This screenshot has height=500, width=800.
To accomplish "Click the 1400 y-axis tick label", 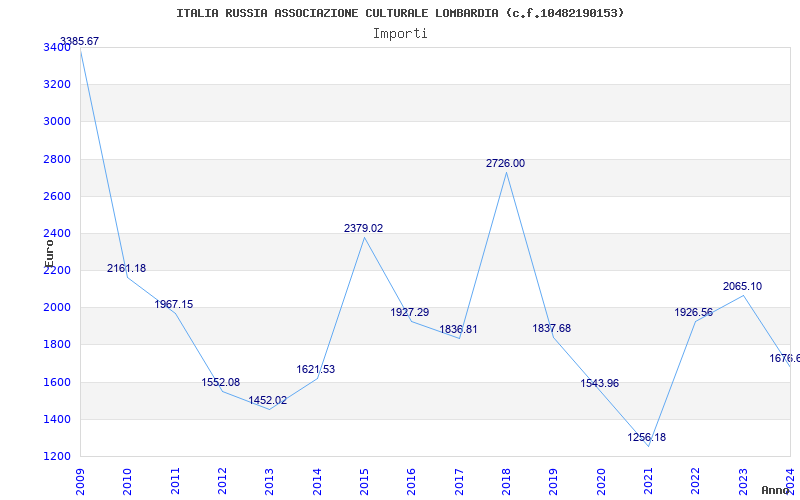I will 57,419.
